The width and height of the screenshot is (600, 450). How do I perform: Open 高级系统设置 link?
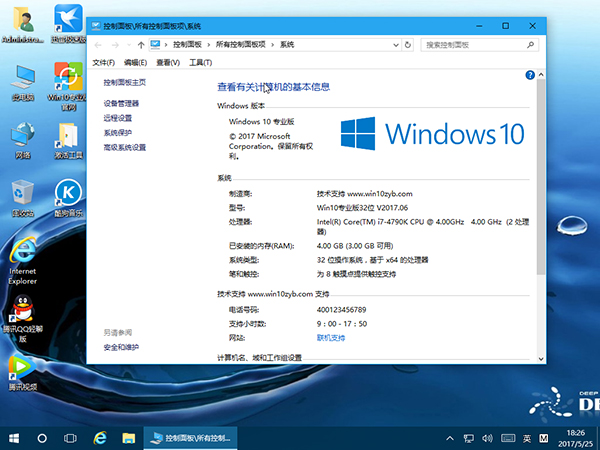[x=124, y=147]
